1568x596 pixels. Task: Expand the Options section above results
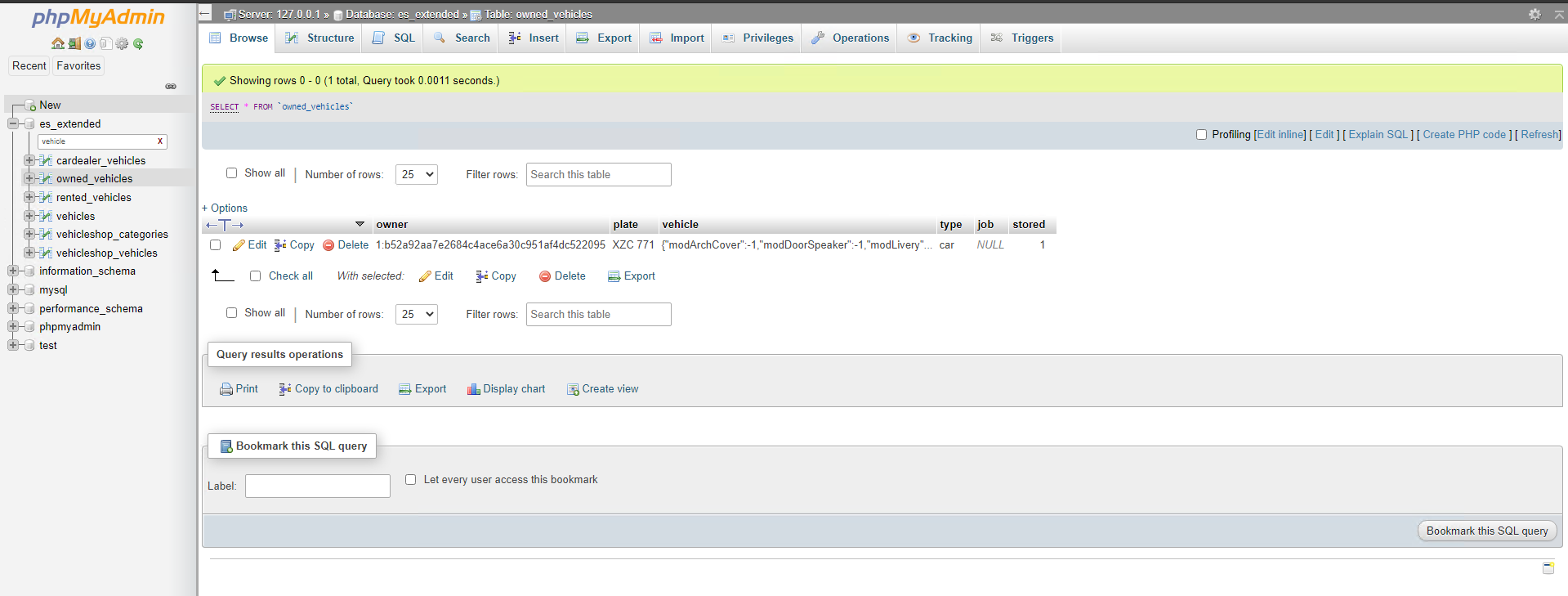click(x=225, y=208)
